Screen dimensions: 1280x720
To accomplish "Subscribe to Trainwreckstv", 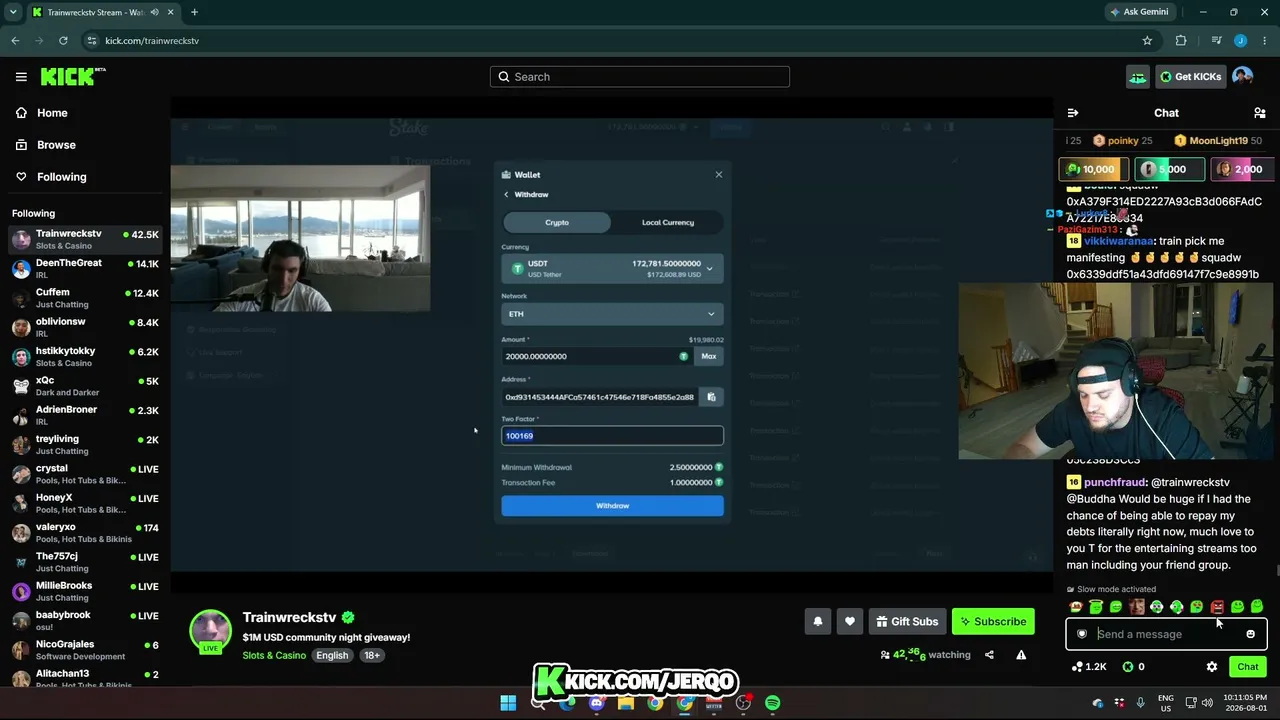I will click(993, 621).
